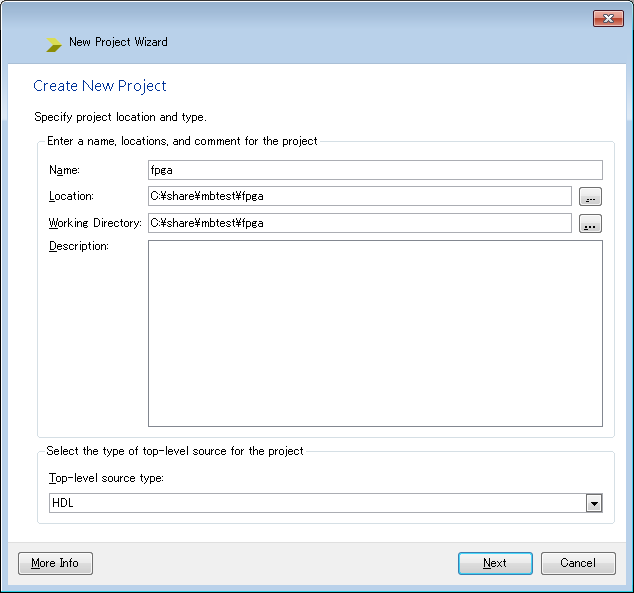Open the Top-level source type arrow
This screenshot has height=593, width=634.
(x=594, y=503)
